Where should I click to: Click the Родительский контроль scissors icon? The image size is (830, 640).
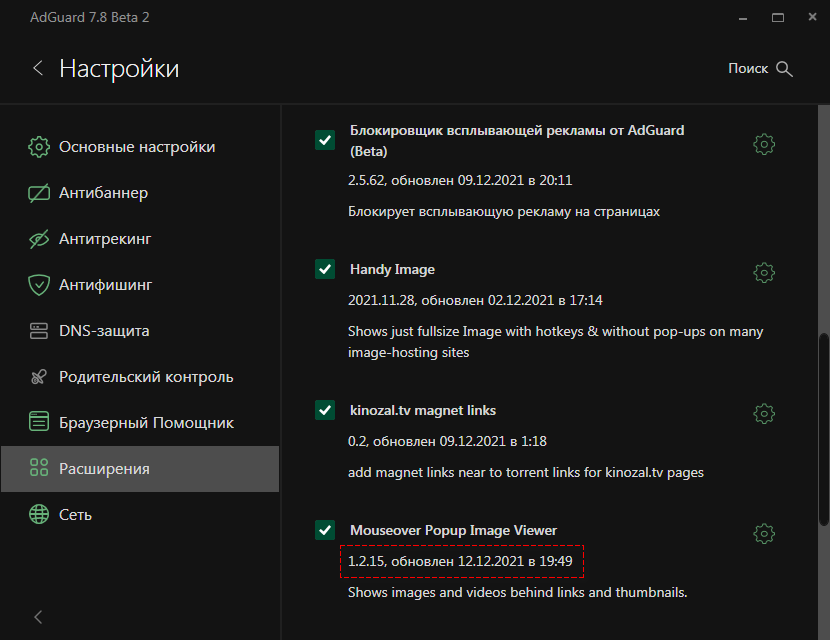tap(38, 376)
